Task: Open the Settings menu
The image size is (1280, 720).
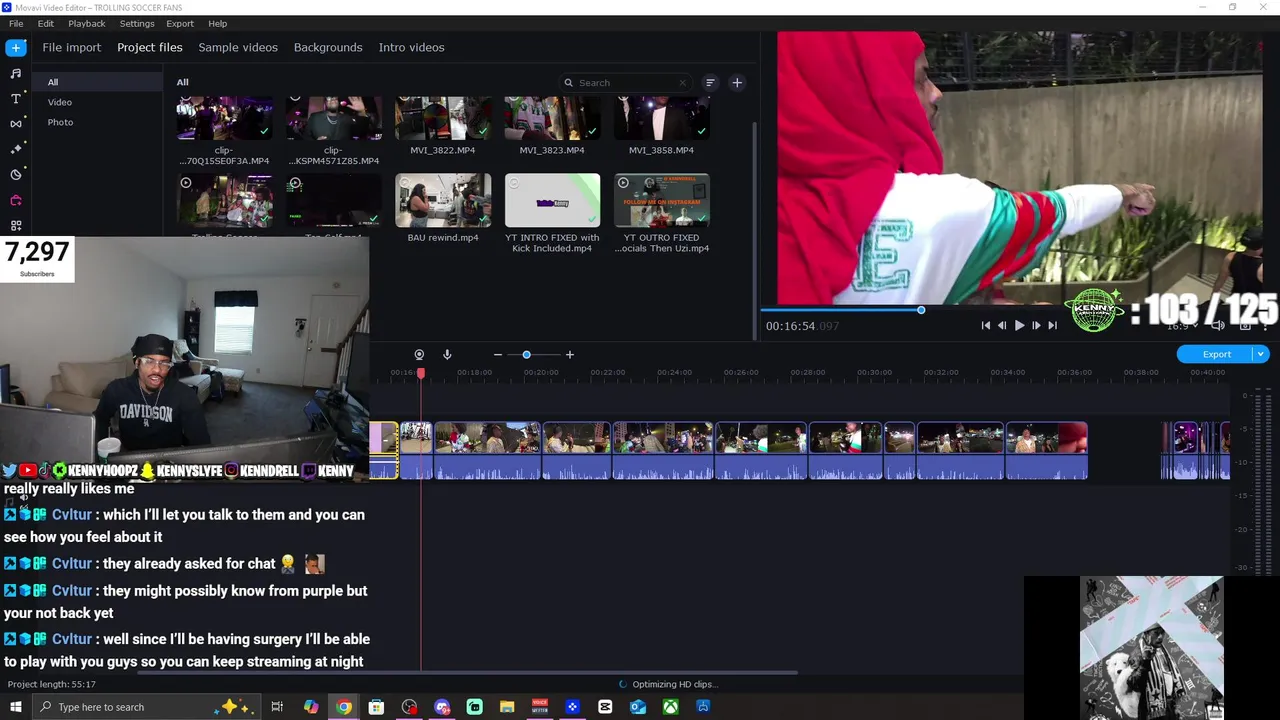Action: point(137,23)
